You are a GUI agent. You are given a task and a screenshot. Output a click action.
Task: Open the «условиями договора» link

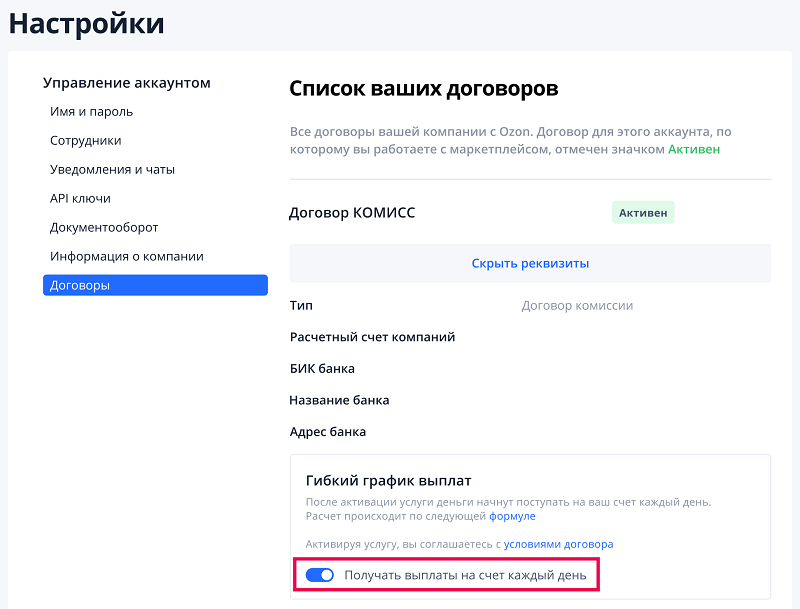click(558, 545)
